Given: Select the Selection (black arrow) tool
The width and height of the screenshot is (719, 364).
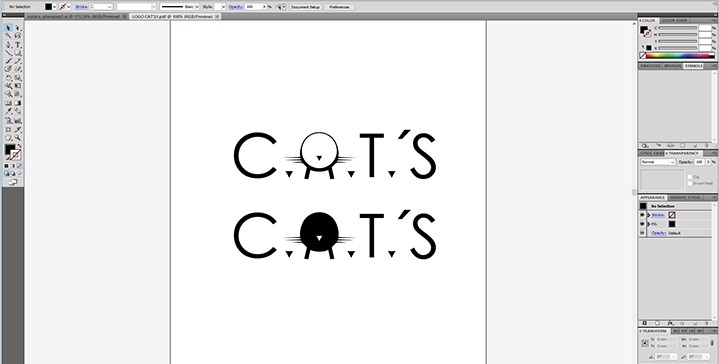Looking at the screenshot, I should (x=8, y=28).
